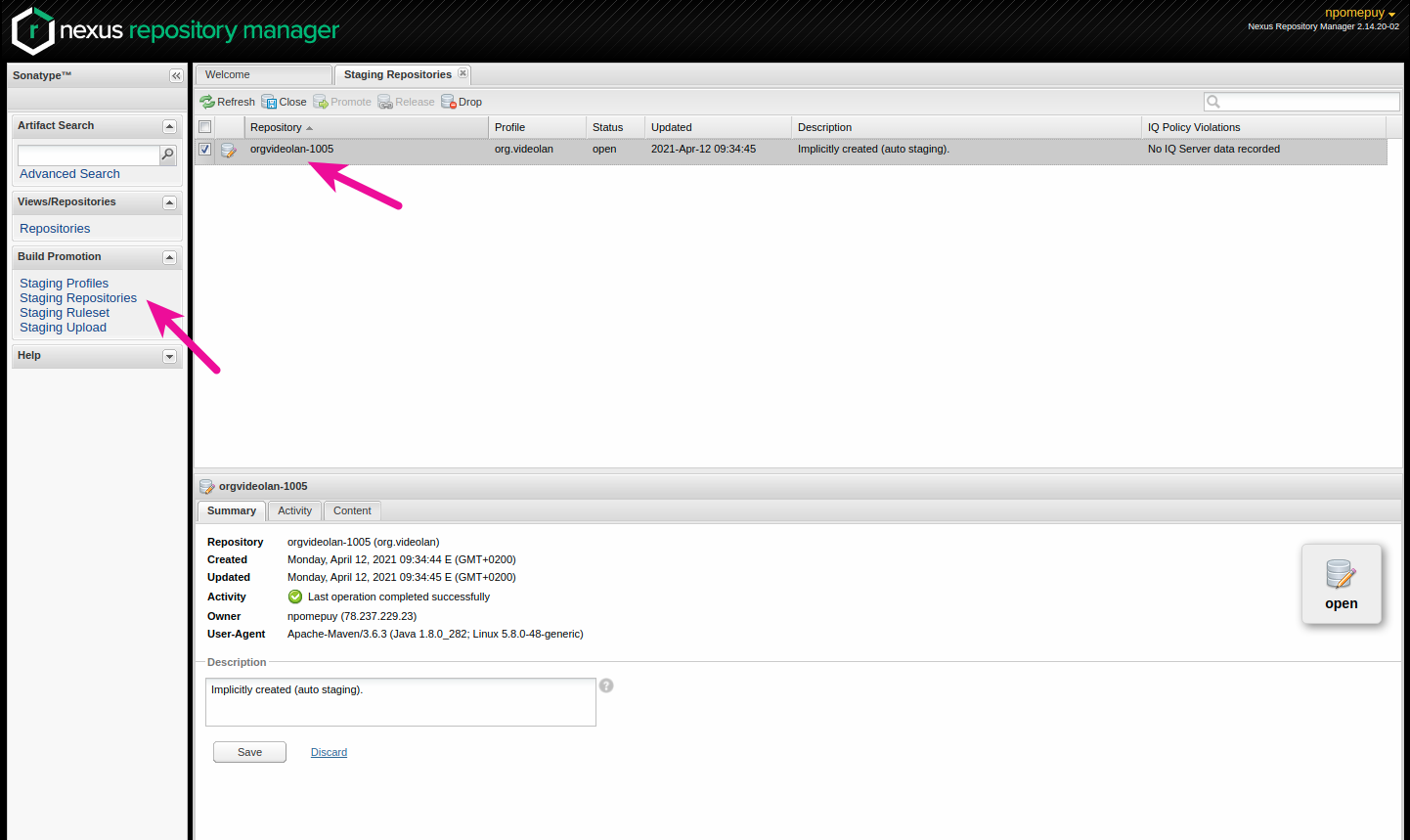This screenshot has width=1410, height=840.
Task: Click the filter search magnifier icon
Action: (1213, 102)
